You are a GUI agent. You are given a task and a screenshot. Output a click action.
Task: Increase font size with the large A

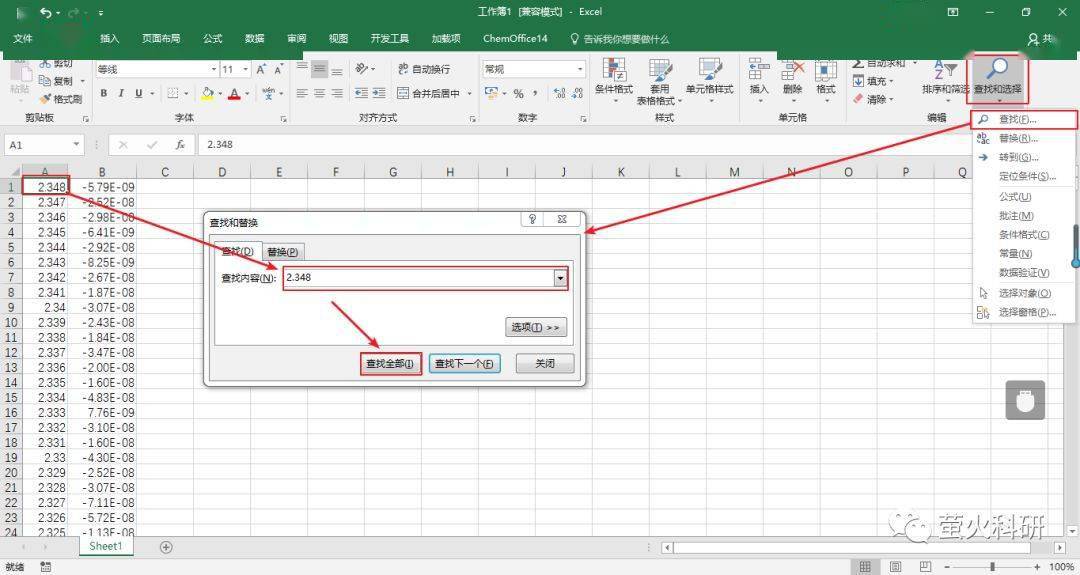tap(261, 69)
